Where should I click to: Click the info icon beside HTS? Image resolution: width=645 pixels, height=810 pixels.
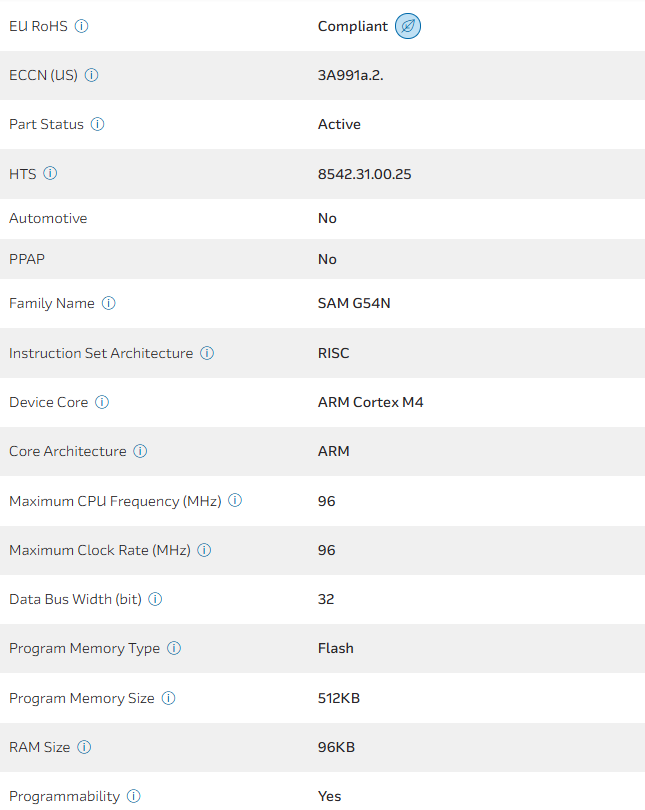click(50, 173)
